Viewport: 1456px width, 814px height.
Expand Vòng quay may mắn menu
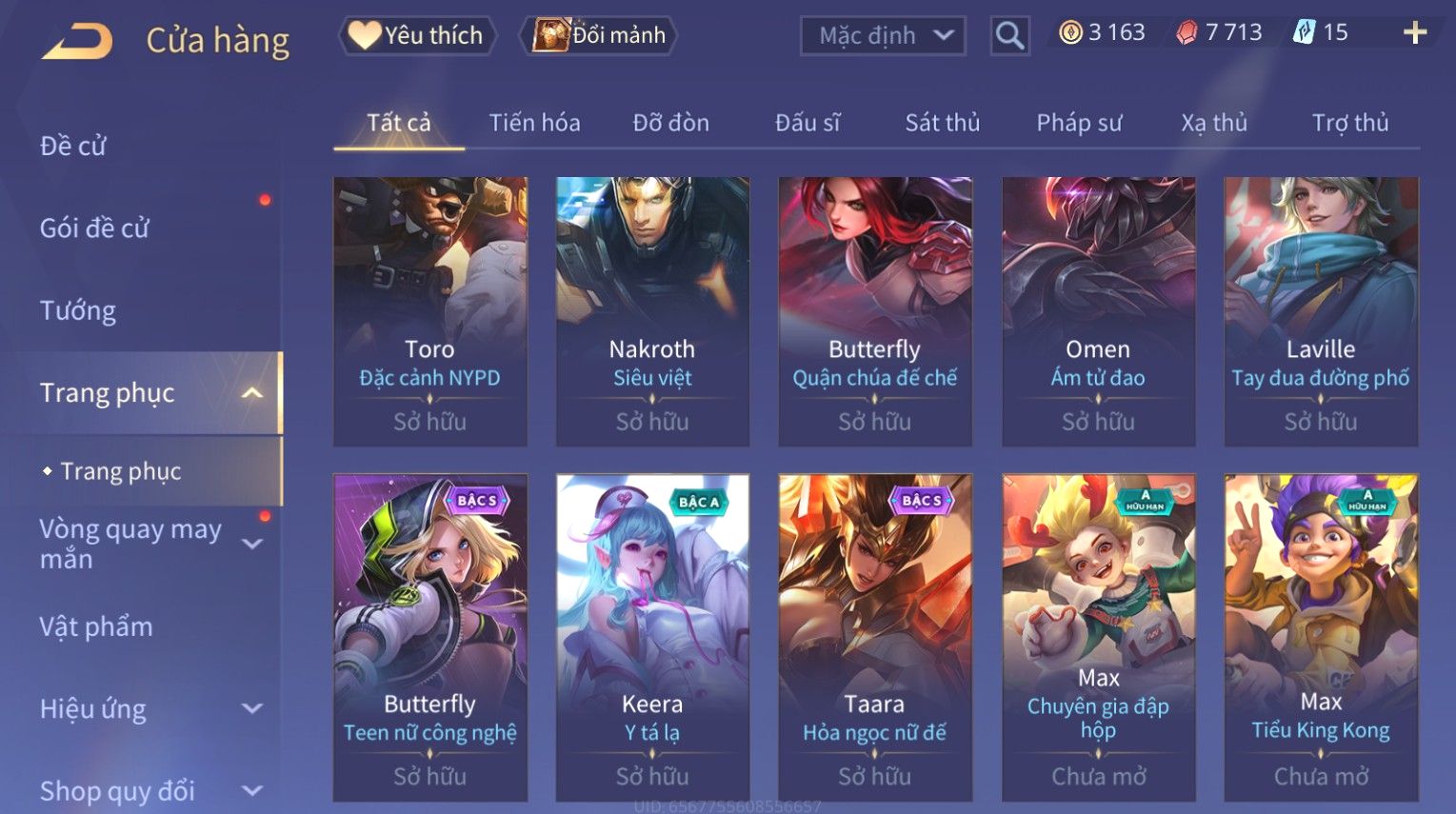point(252,544)
